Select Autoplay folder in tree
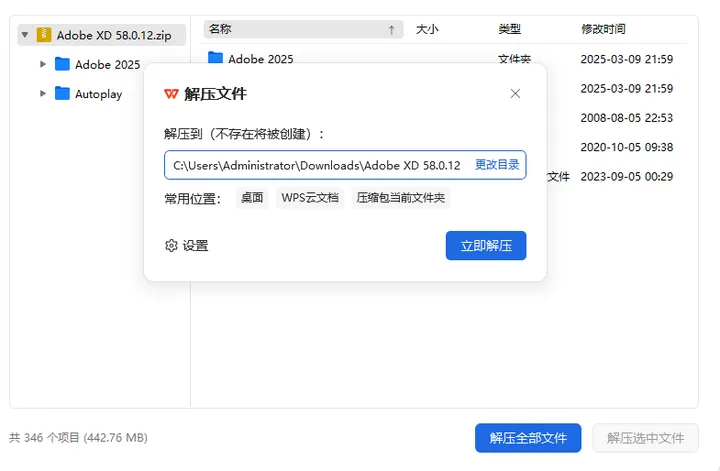 [99, 94]
